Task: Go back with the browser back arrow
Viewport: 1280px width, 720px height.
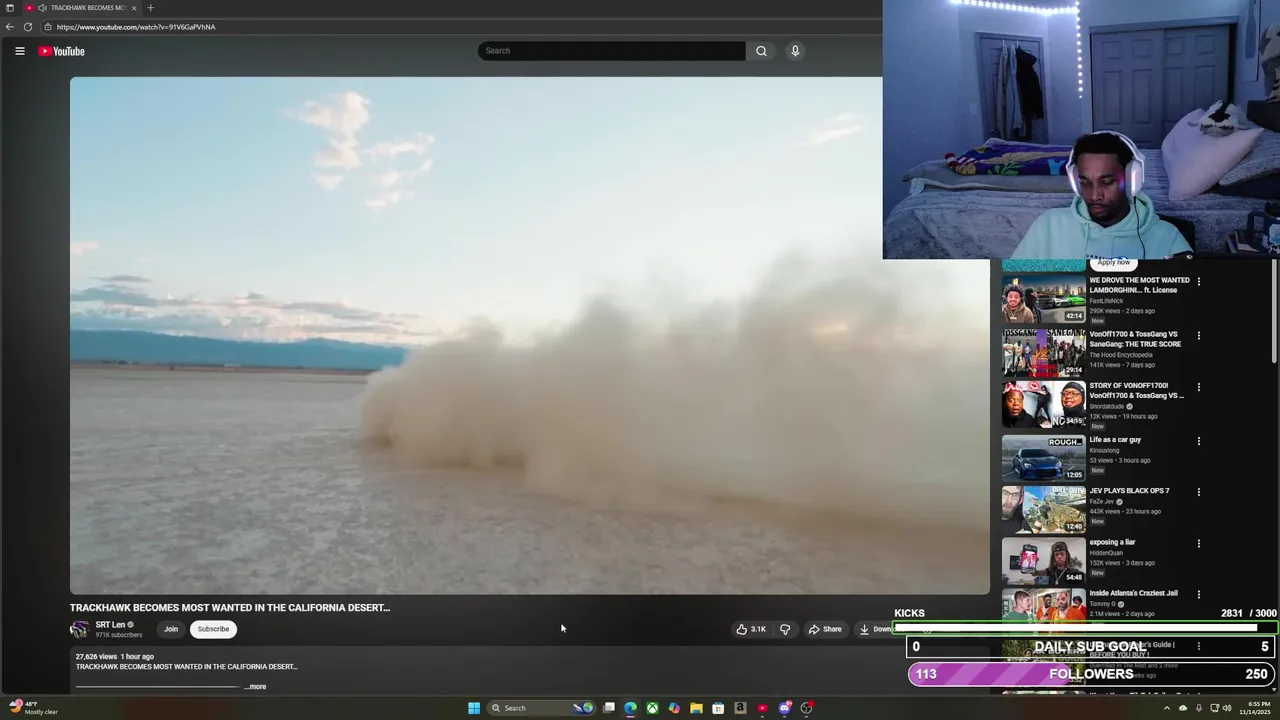Action: point(10,27)
